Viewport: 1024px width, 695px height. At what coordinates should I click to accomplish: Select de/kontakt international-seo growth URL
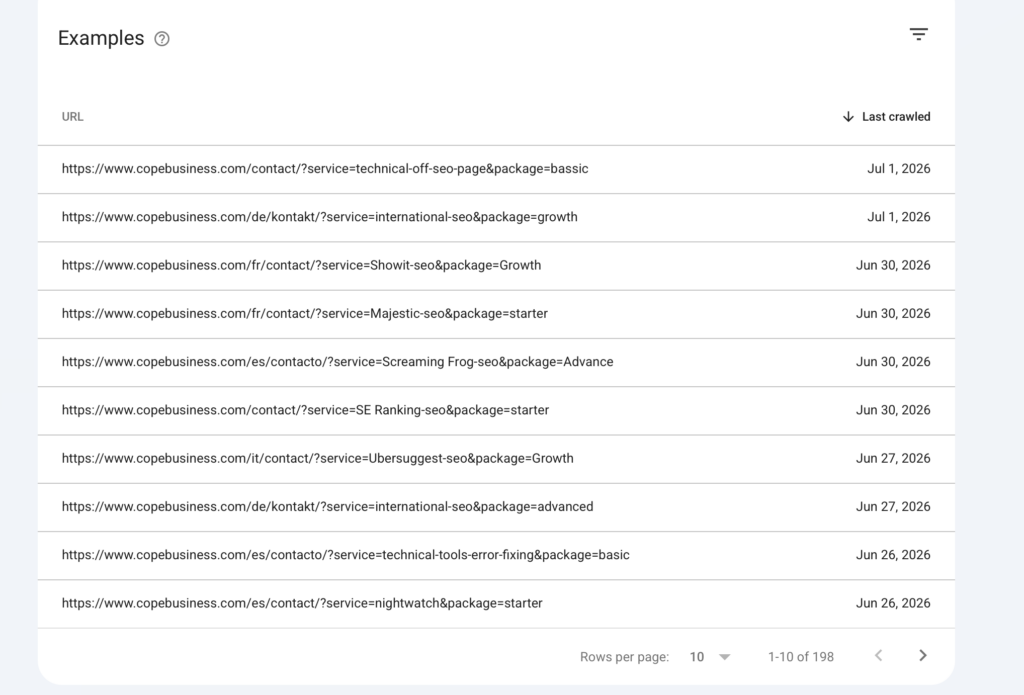(x=319, y=217)
